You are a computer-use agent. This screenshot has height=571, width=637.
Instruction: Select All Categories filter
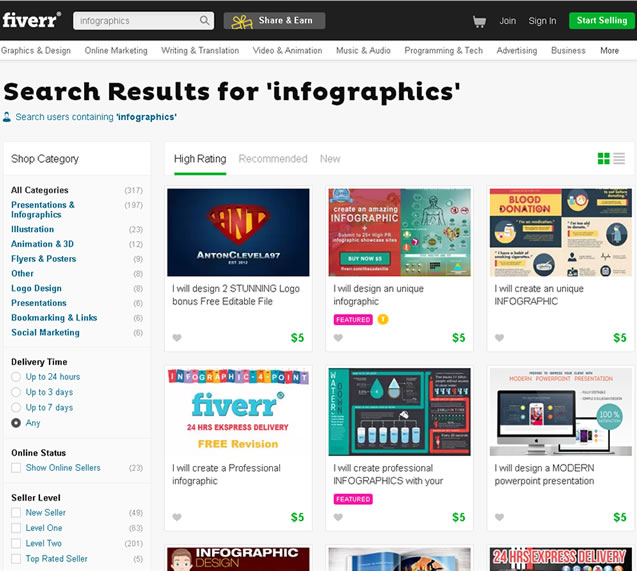coord(39,190)
